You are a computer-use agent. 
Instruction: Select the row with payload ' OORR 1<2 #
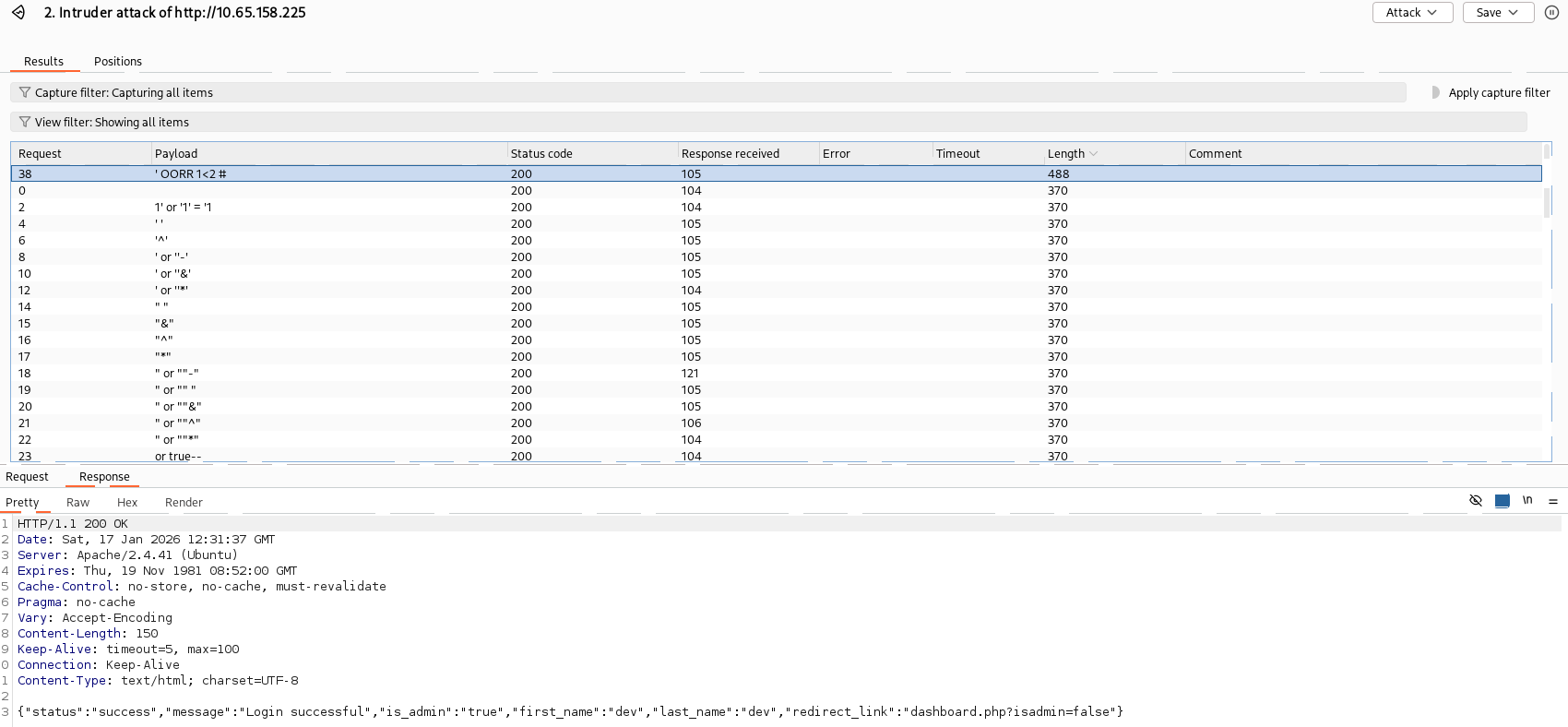pyautogui.click(x=776, y=173)
